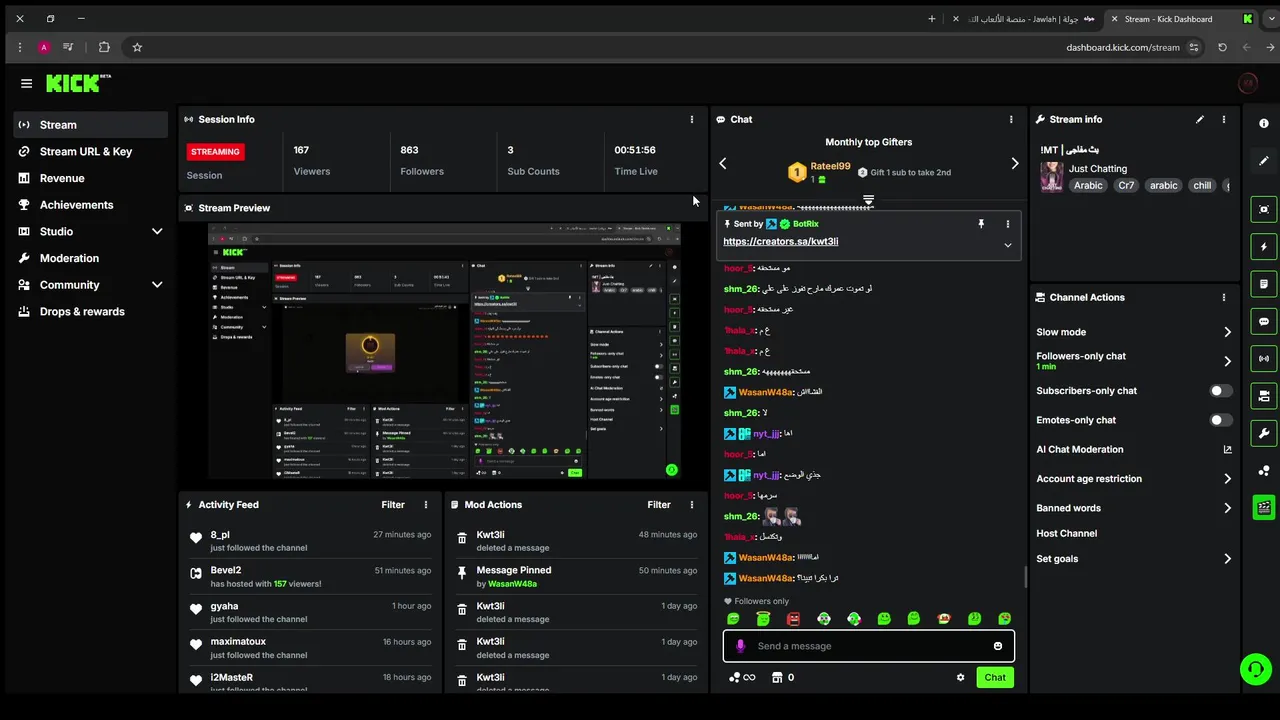Click the green clapperboard icon in right toolbar
Image resolution: width=1280 pixels, height=720 pixels.
coord(1264,507)
